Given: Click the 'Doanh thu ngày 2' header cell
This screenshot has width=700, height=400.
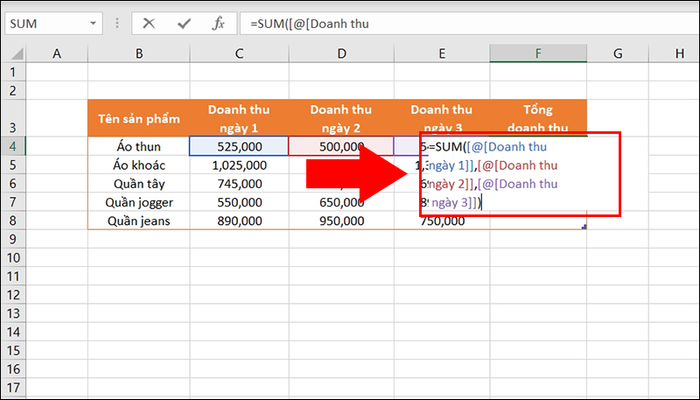Looking at the screenshot, I should [341, 118].
